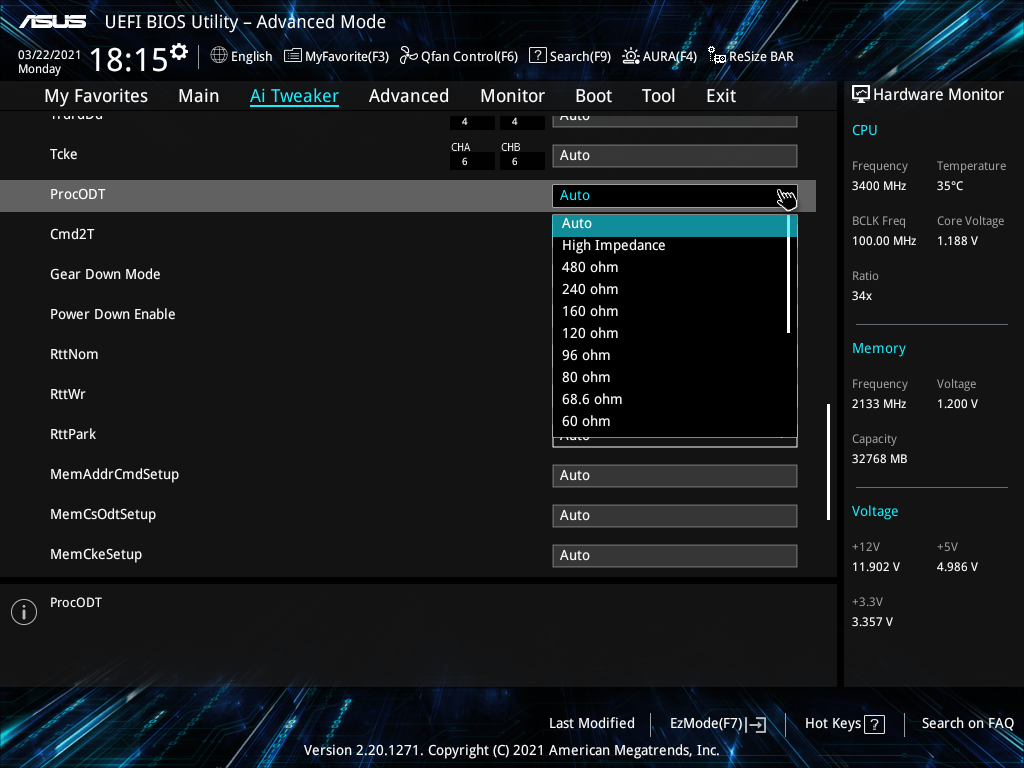Pick 60 ohm from the list
Image resolution: width=1024 pixels, height=768 pixels.
[670, 421]
